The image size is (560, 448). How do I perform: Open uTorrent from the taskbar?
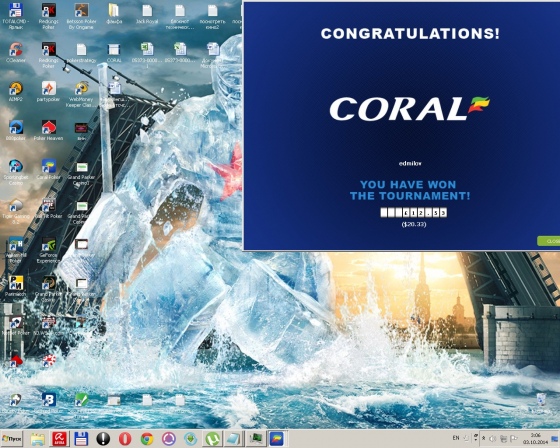point(212,439)
